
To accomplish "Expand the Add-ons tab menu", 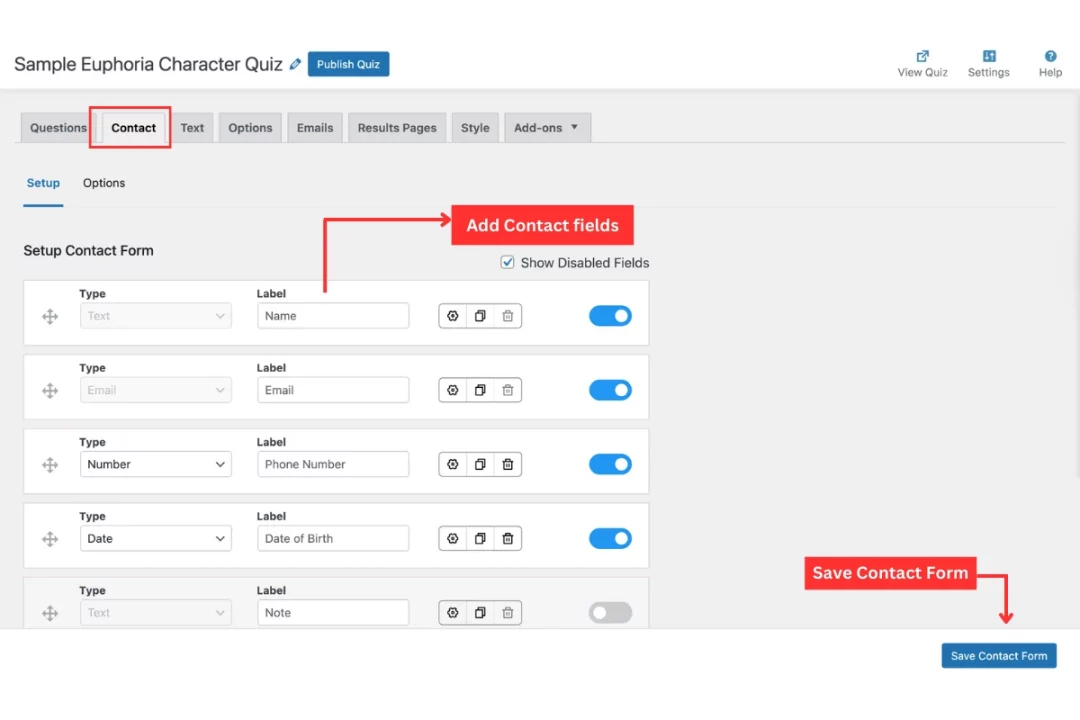I will tap(547, 128).
